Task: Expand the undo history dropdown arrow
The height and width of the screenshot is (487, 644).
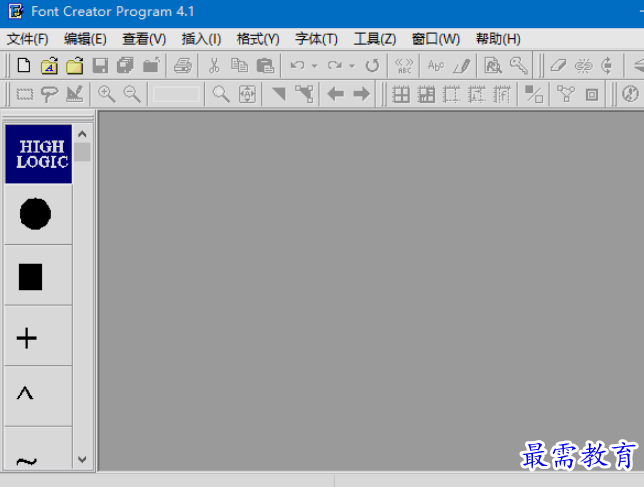Action: 315,66
